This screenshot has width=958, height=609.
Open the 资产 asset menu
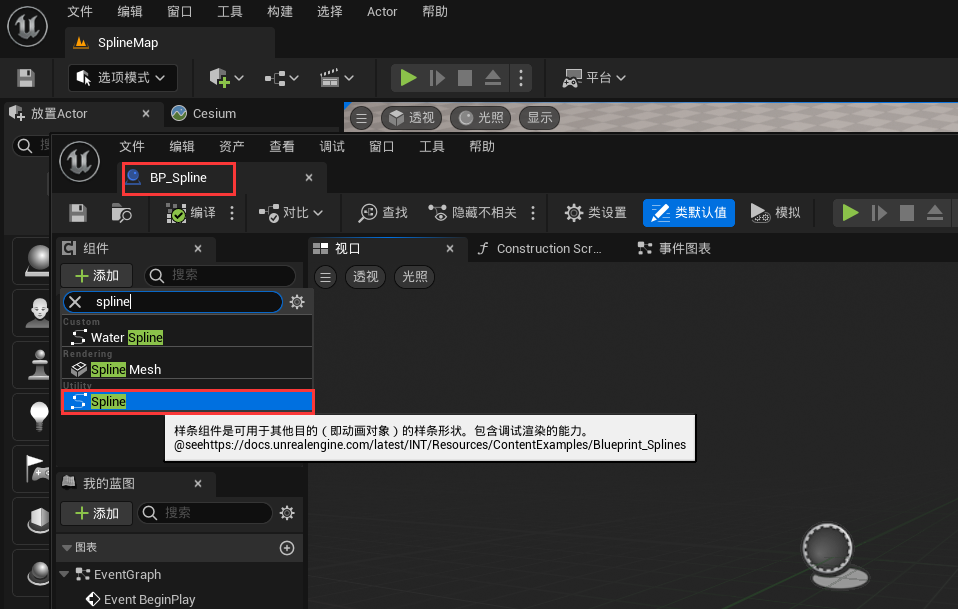pos(231,146)
